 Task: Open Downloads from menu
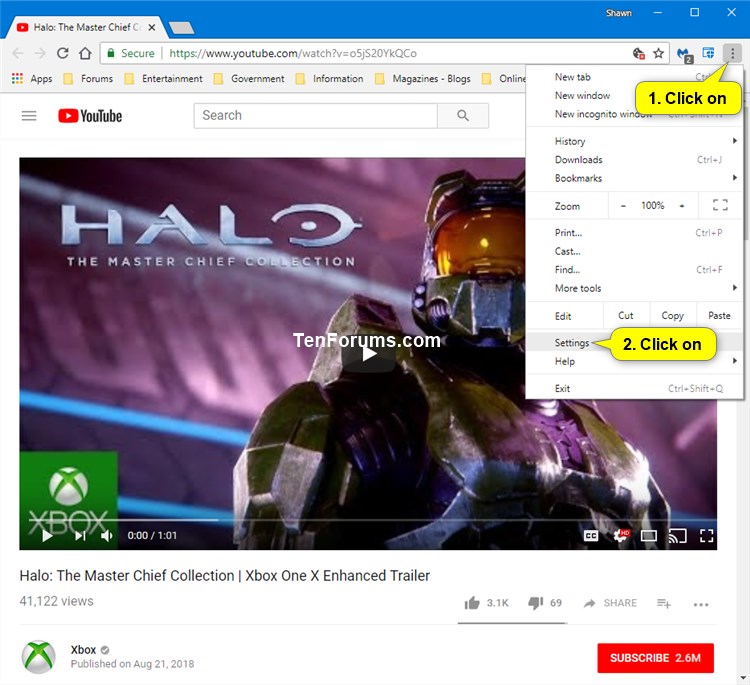(x=634, y=160)
